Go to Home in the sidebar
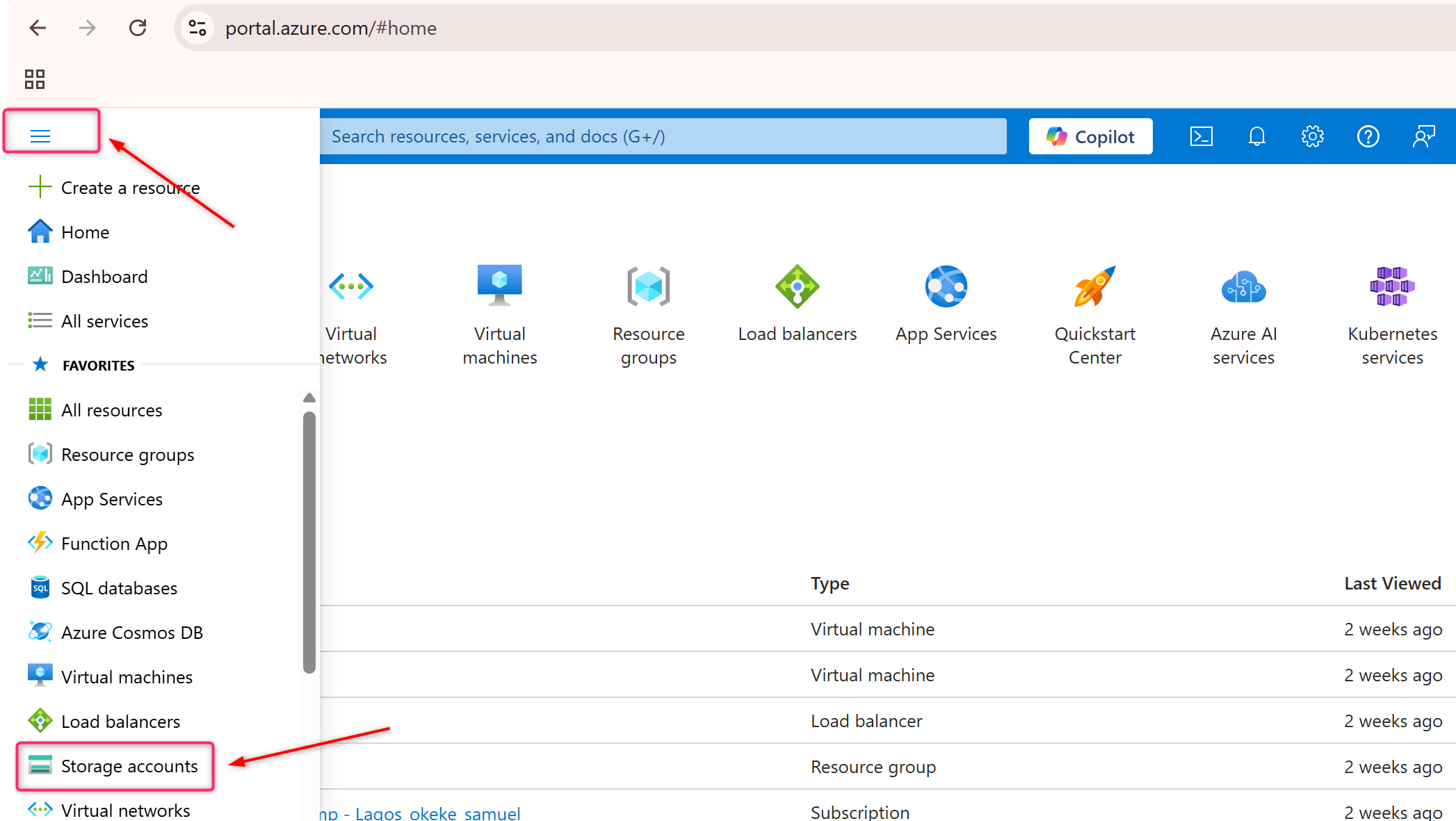1456x821 pixels. pyautogui.click(x=68, y=232)
